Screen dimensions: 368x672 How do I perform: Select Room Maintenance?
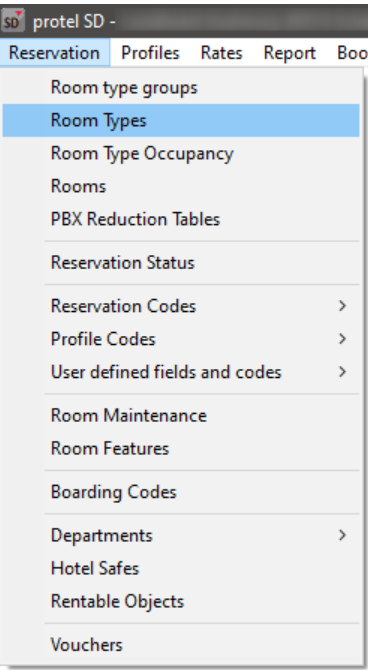coord(181,416)
